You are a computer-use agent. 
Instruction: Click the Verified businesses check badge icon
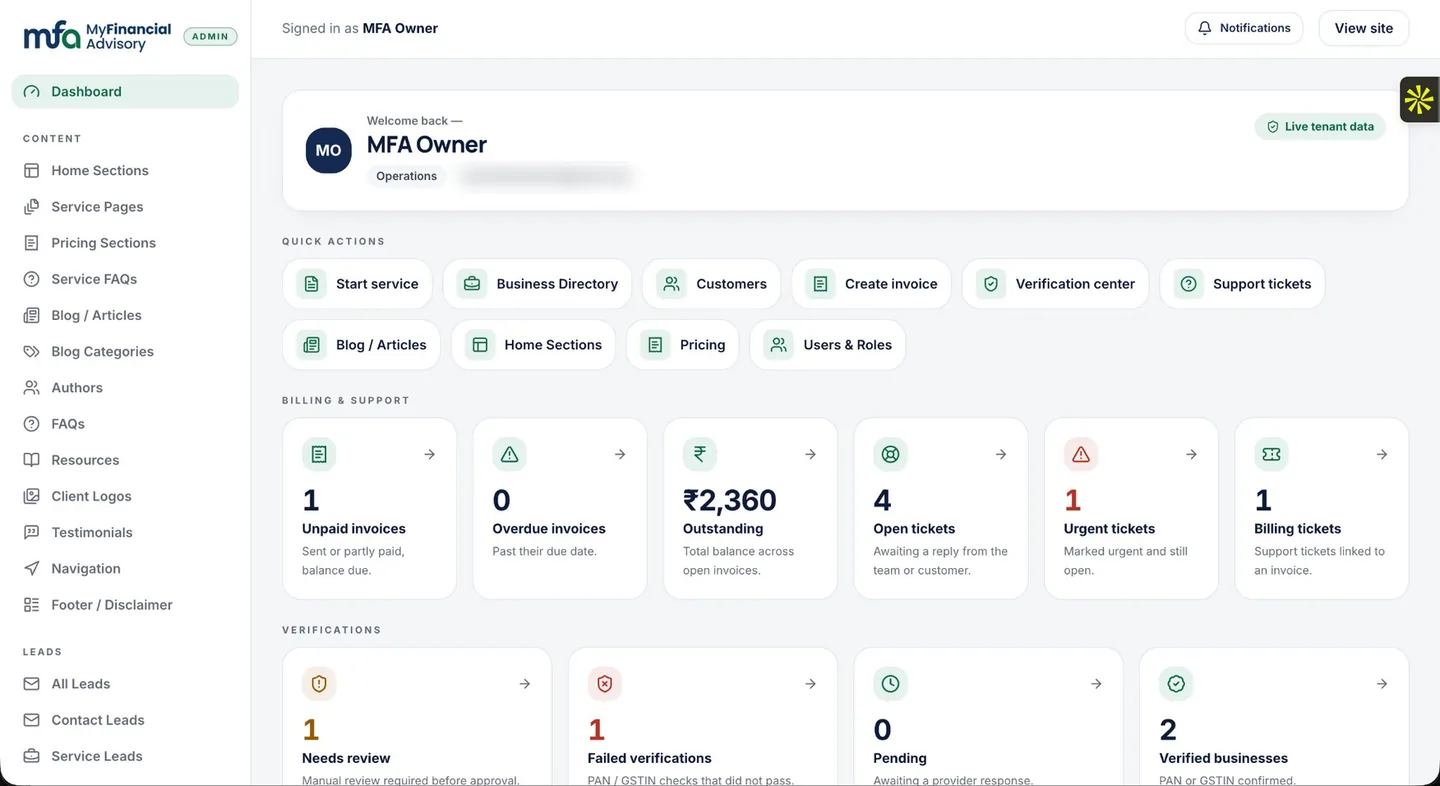[x=1176, y=684]
